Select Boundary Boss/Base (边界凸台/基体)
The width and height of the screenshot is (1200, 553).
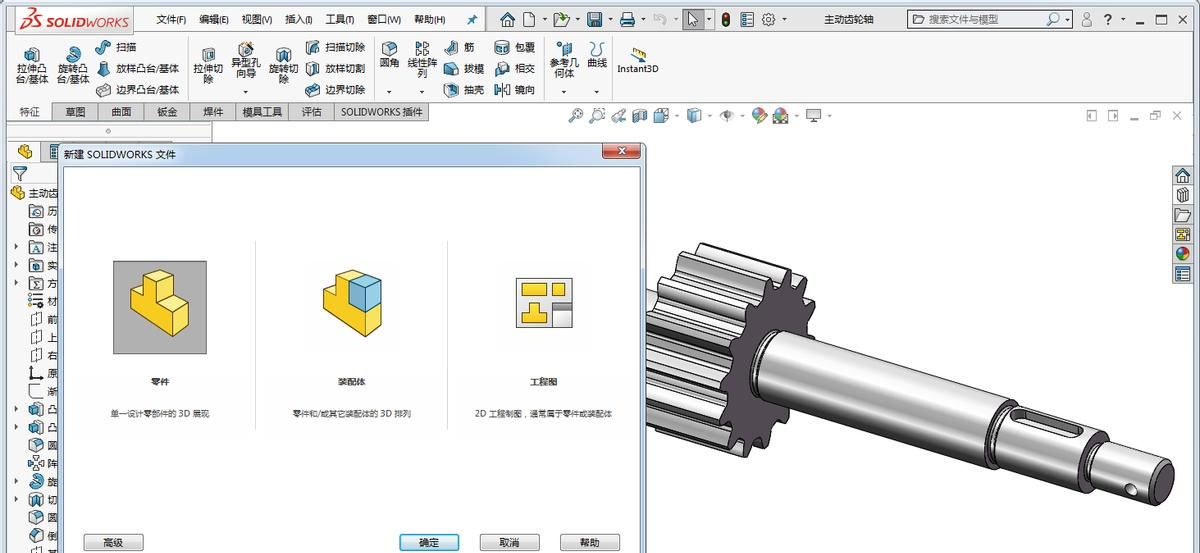[x=137, y=90]
